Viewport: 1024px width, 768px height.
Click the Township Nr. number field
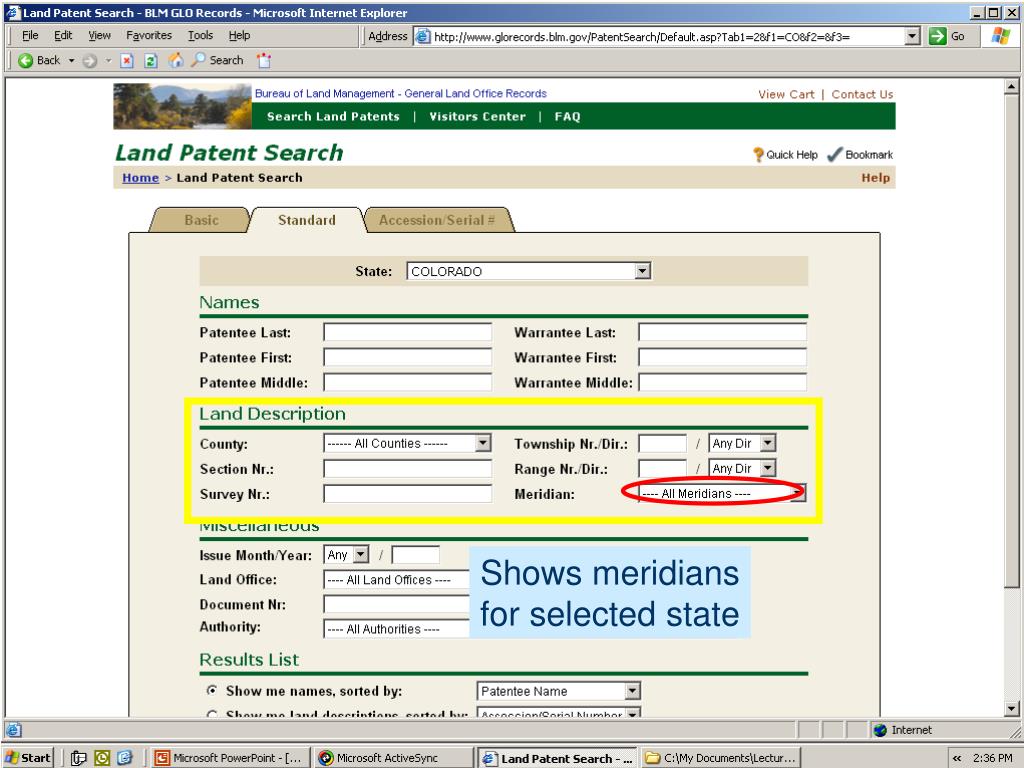coord(662,443)
